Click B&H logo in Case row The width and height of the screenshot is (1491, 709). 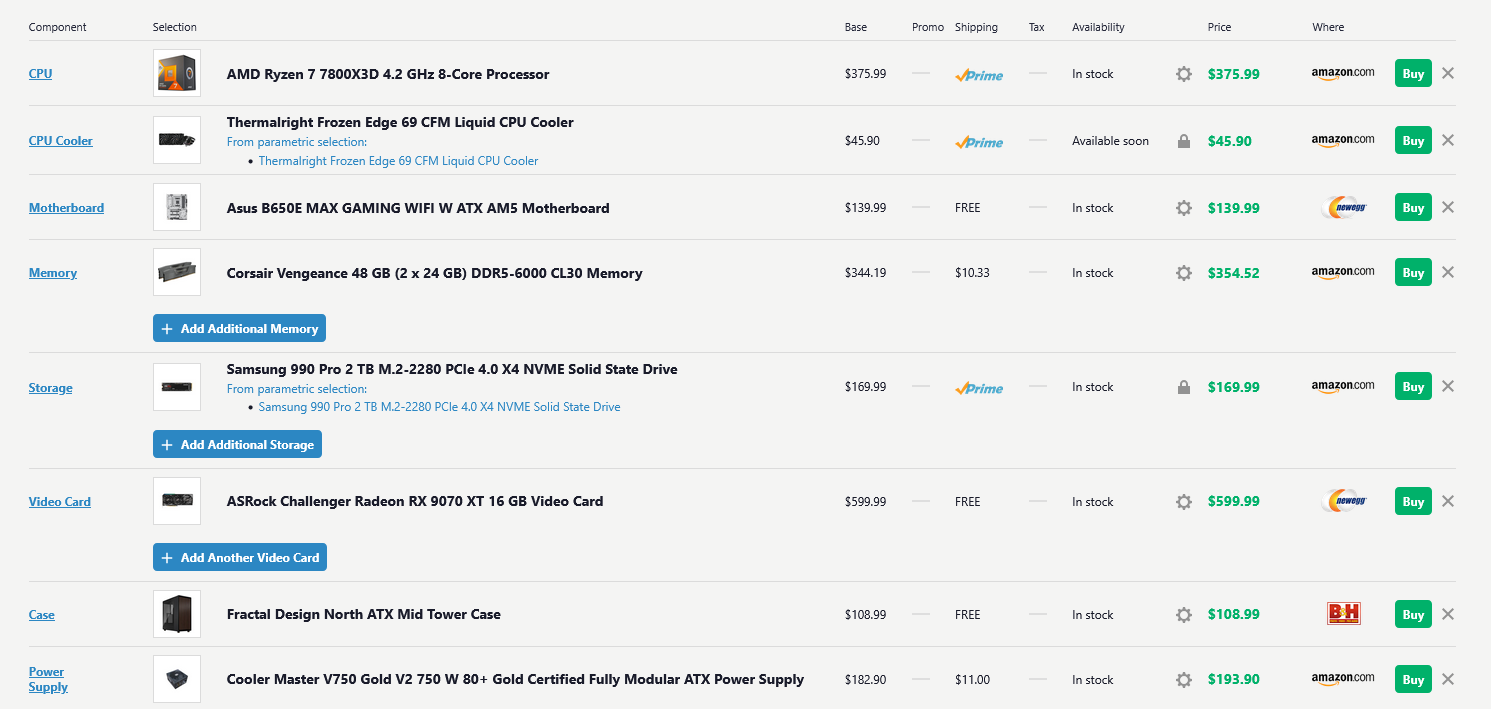click(x=1343, y=614)
